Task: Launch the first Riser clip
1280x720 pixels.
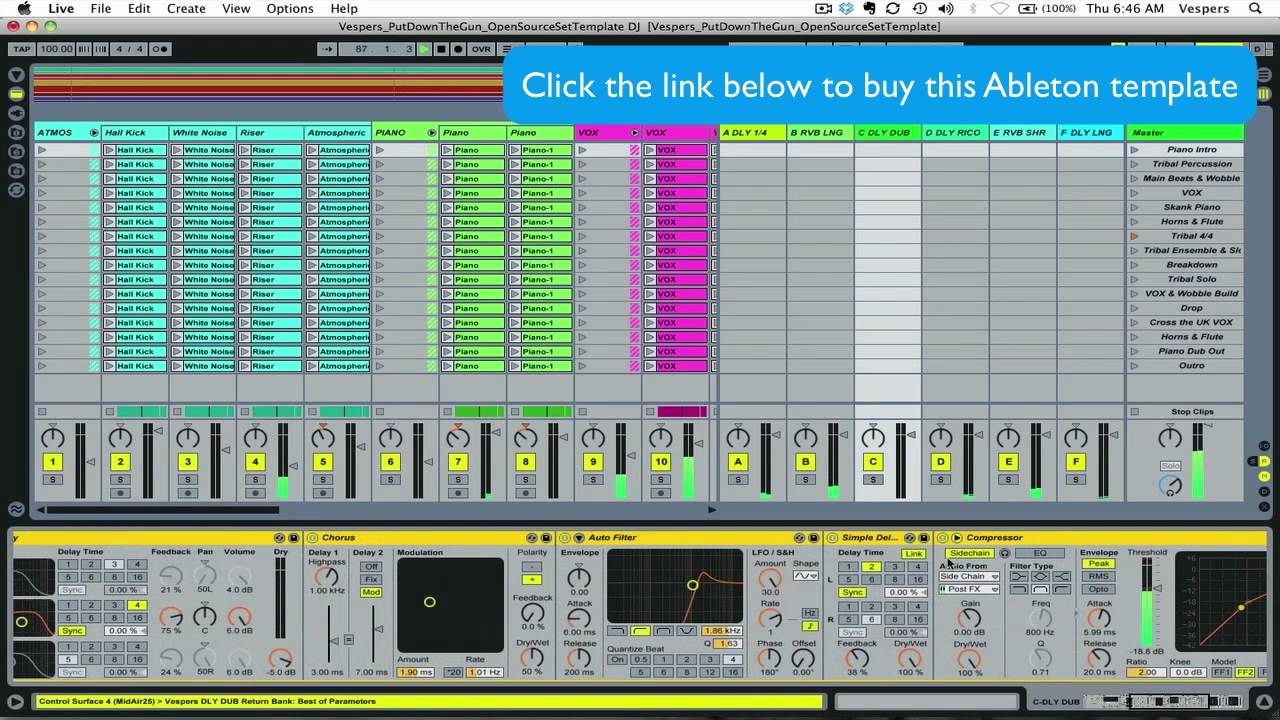Action: [244, 150]
